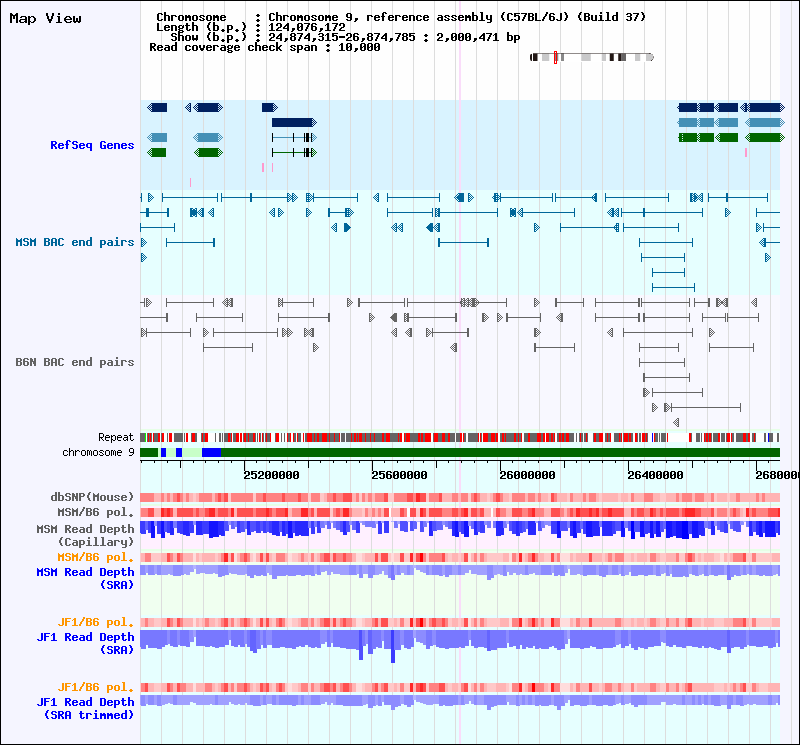
Task: Click the 26000000 ruler coordinate
Action: pyautogui.click(x=527, y=475)
